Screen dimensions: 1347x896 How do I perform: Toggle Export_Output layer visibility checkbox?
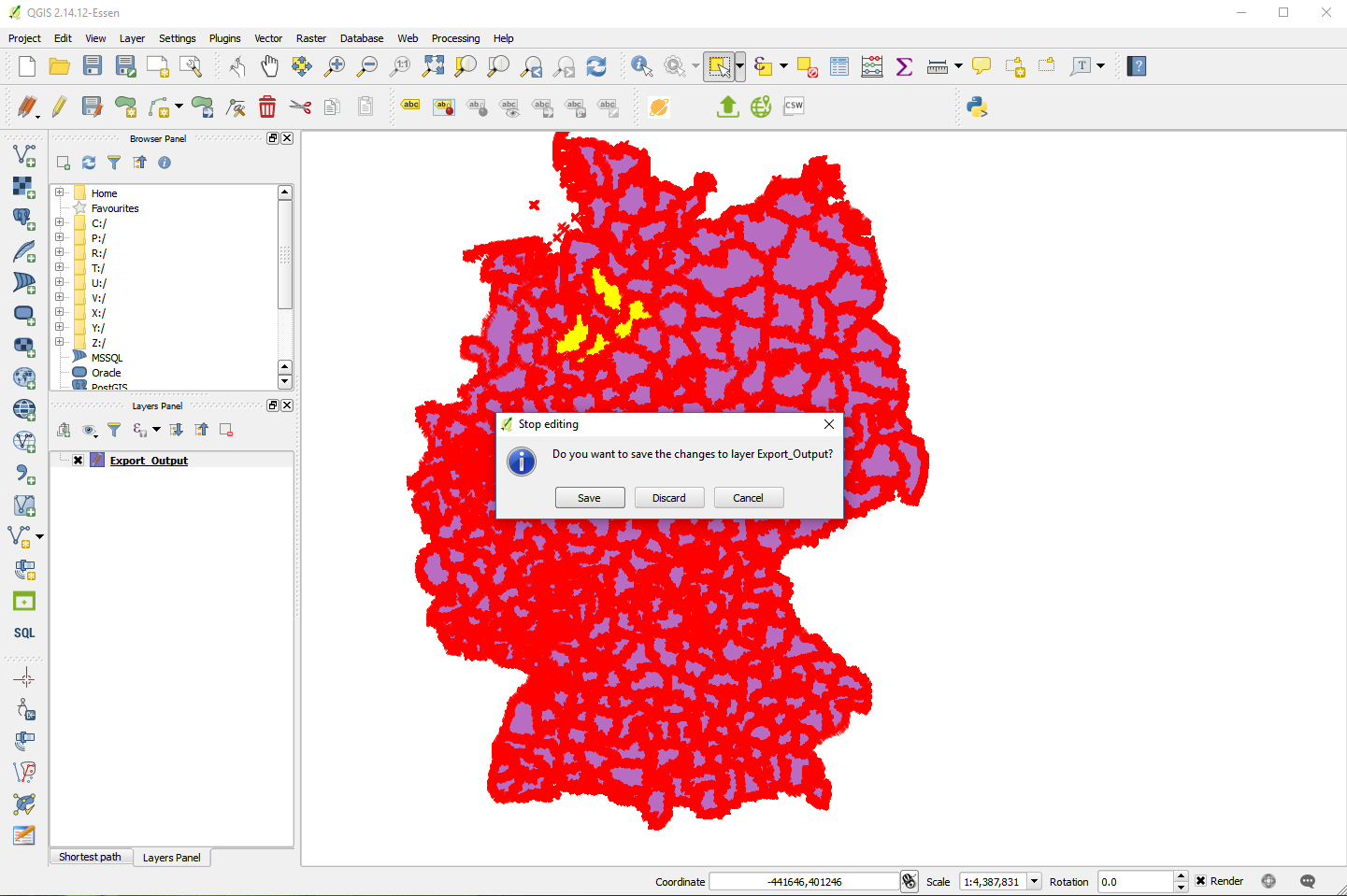point(79,460)
